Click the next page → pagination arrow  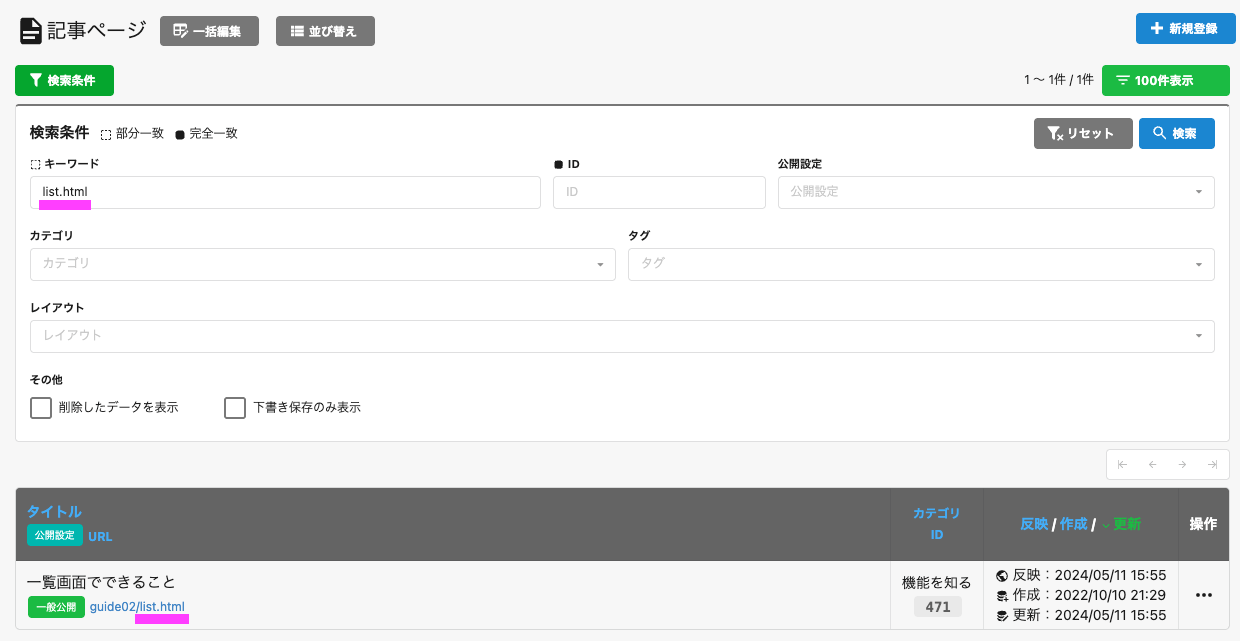(1183, 464)
